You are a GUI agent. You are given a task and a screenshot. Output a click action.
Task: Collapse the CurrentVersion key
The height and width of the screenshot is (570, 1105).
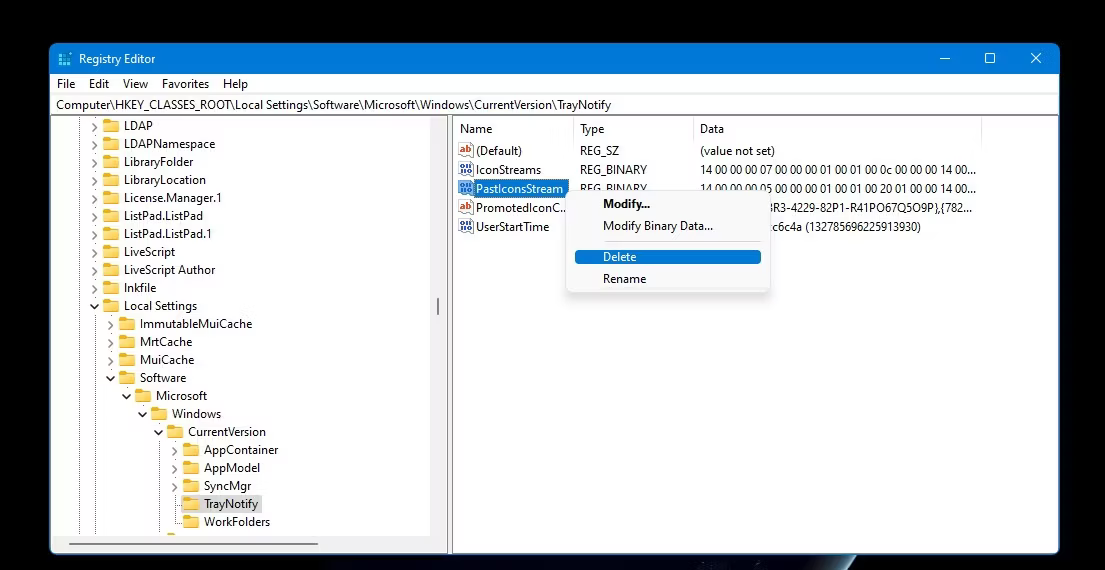coord(159,432)
